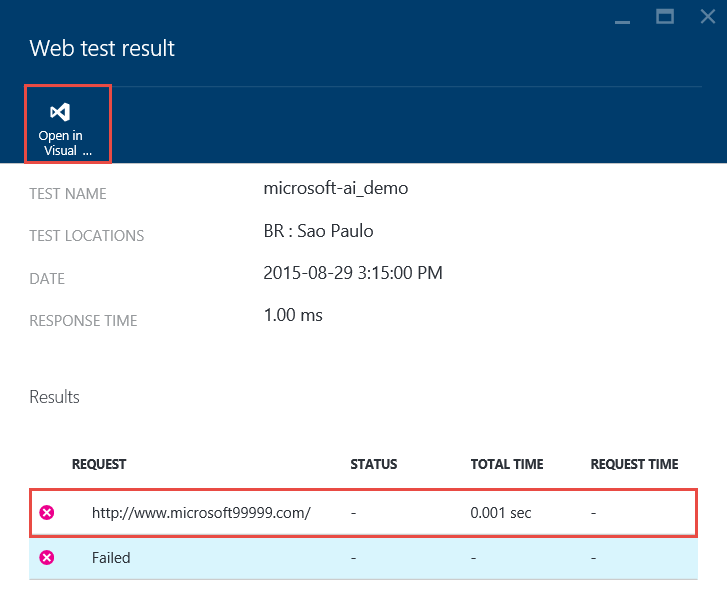This screenshot has width=727, height=599.
Task: Click the BR : Sao Paulo location value
Action: (x=319, y=231)
